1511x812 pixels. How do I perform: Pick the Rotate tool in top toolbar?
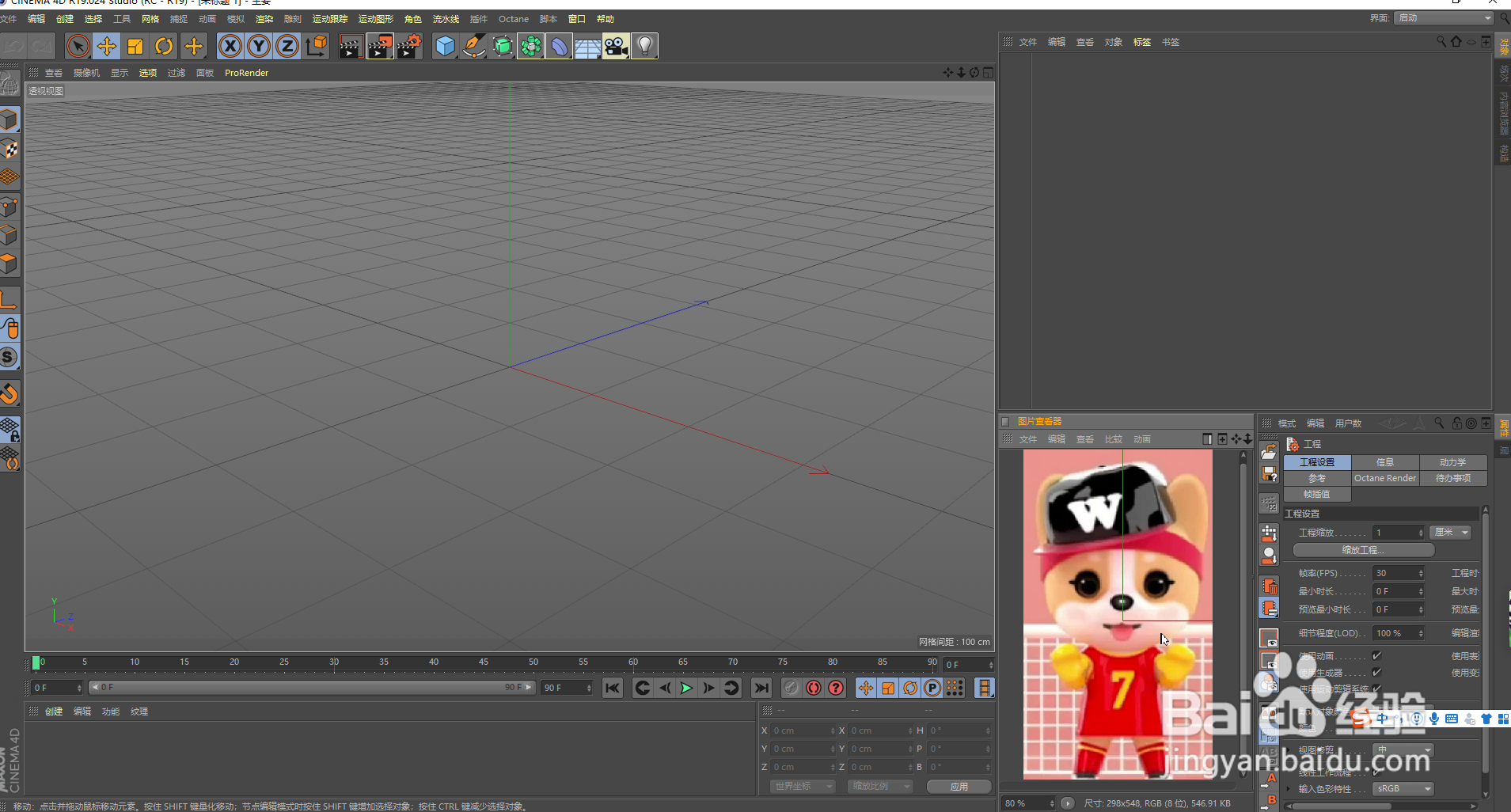[164, 47]
